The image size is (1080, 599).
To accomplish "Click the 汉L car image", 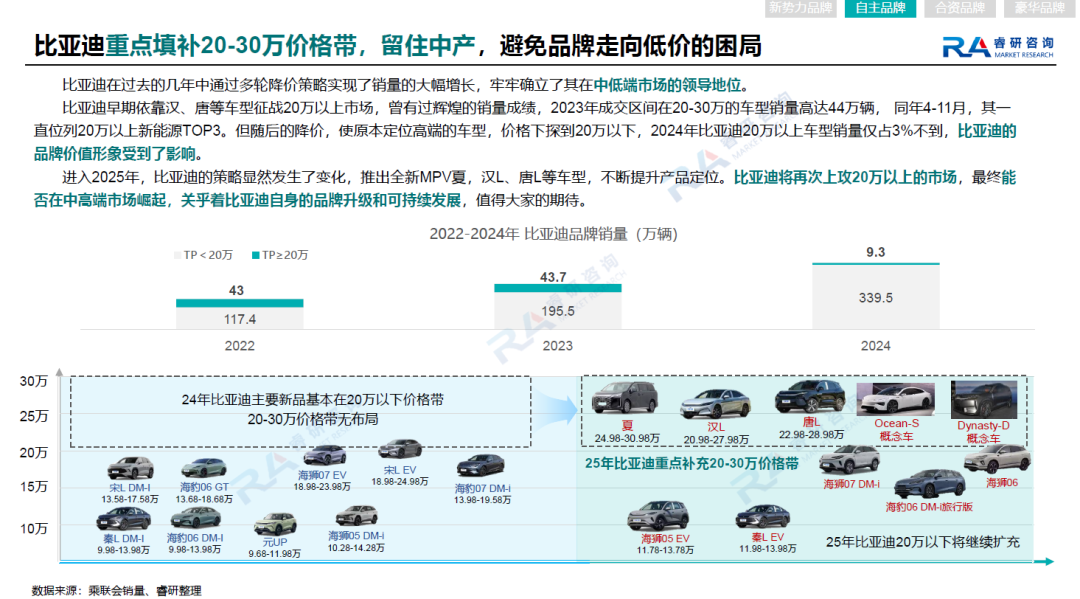I will pyautogui.click(x=716, y=403).
